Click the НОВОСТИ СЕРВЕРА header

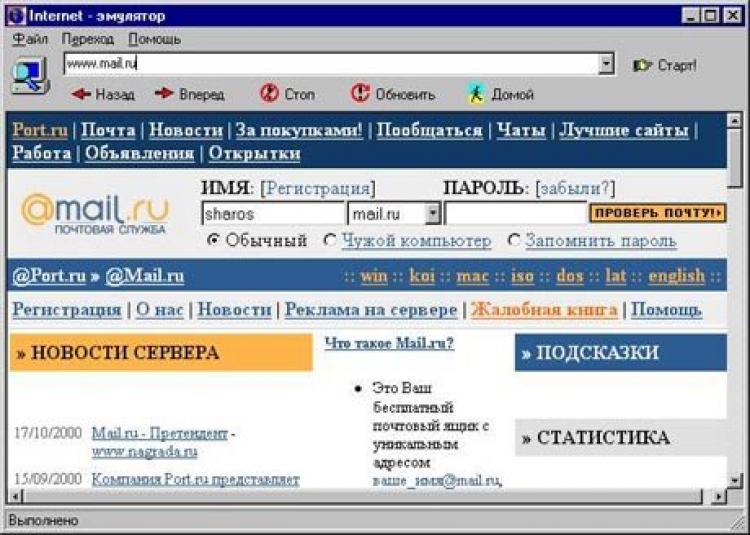pos(161,352)
